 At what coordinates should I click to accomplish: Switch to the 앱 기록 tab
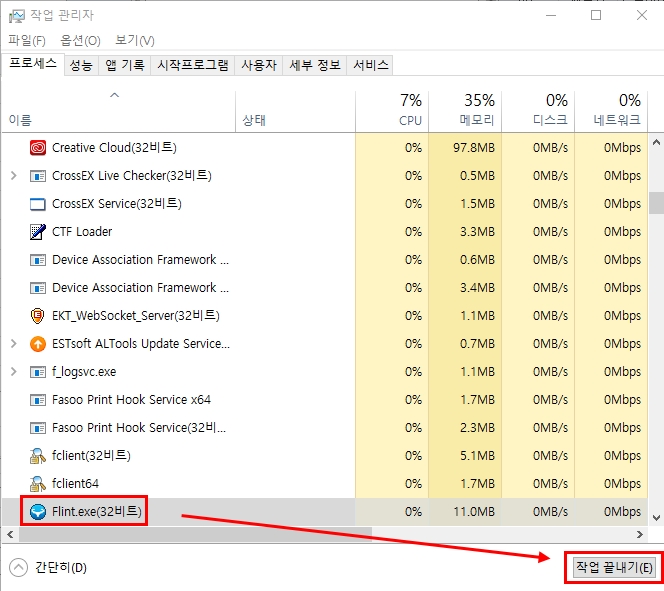pos(124,65)
